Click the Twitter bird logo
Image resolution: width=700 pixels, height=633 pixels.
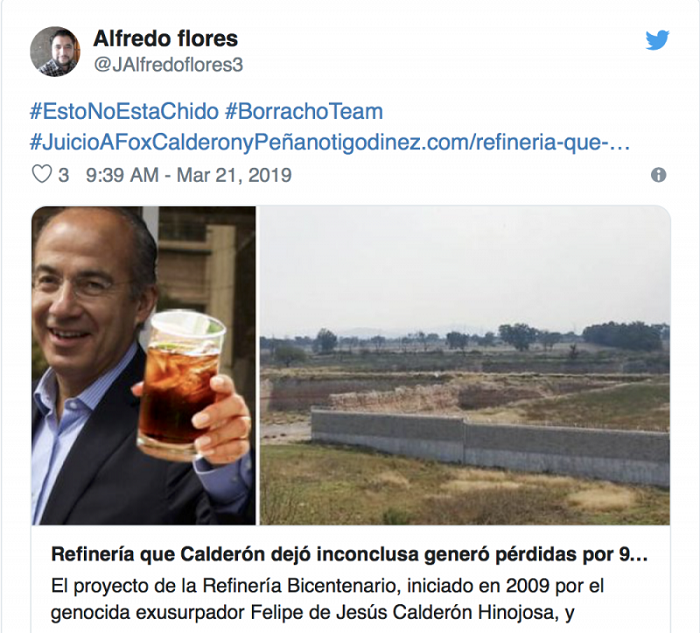657,40
